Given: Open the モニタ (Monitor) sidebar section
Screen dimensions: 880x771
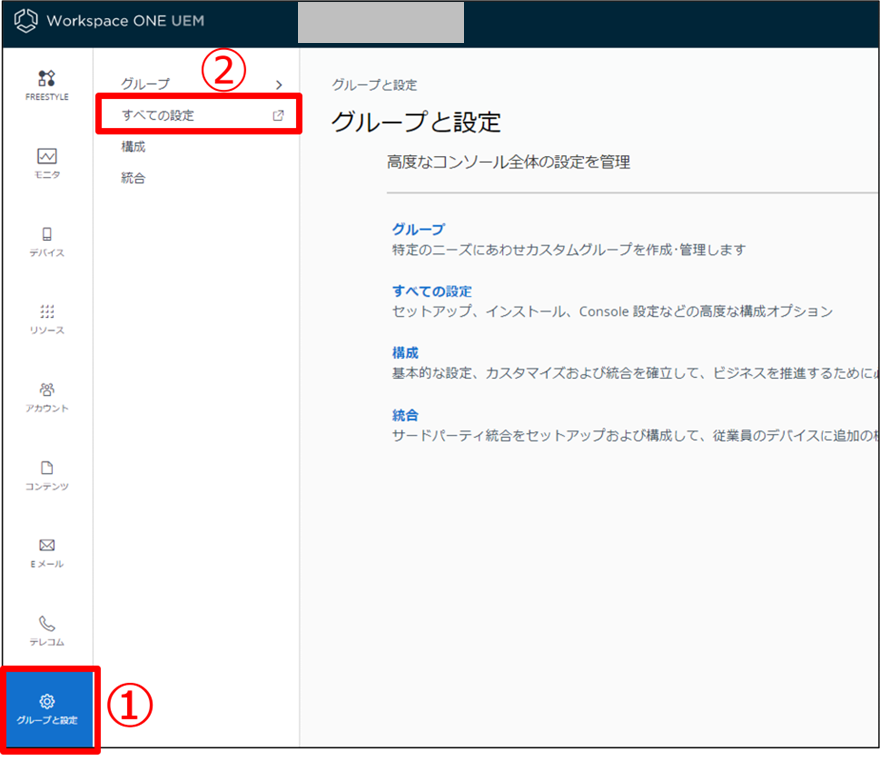Looking at the screenshot, I should 47,163.
